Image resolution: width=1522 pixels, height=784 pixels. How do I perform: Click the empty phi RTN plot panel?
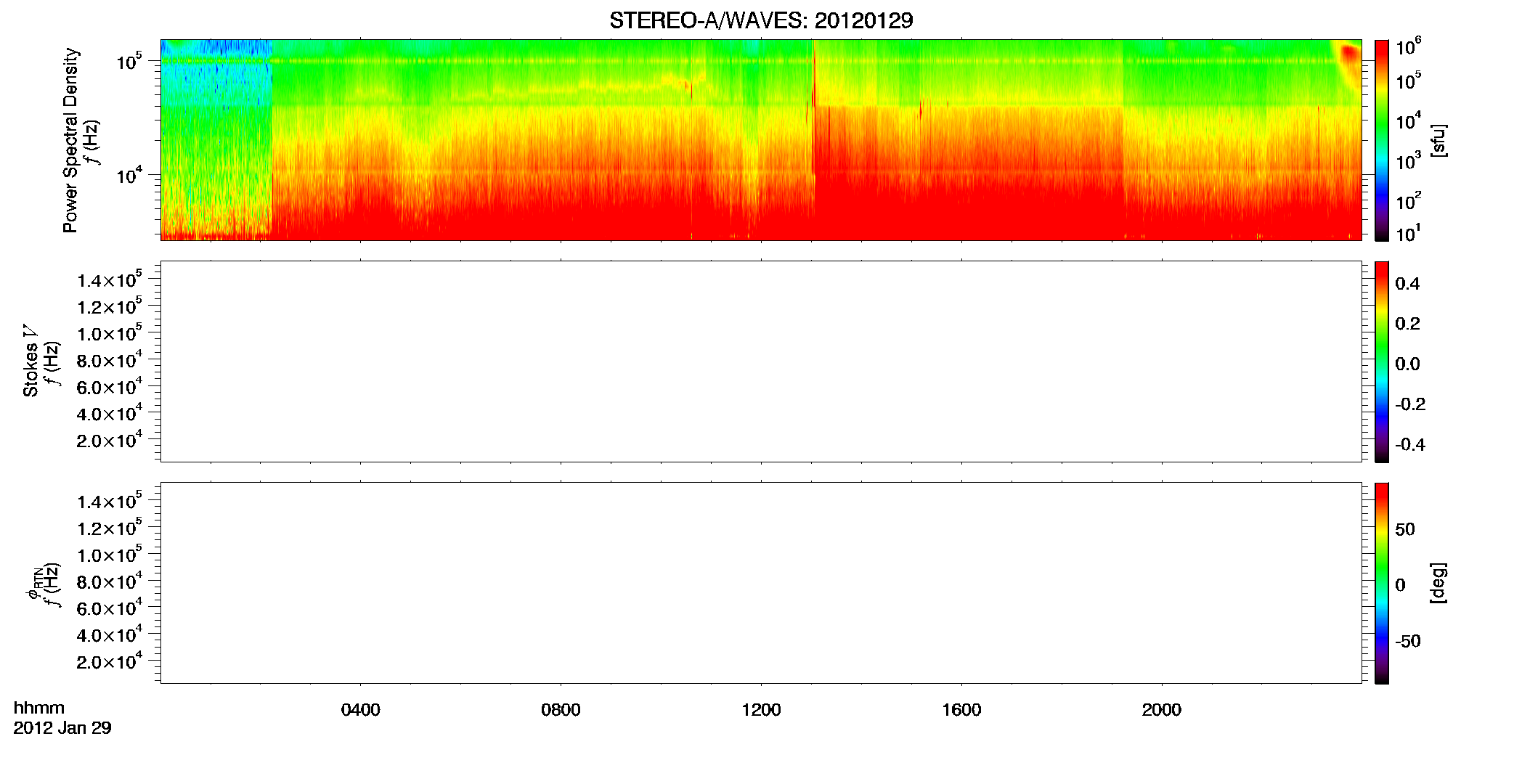pyautogui.click(x=761, y=583)
